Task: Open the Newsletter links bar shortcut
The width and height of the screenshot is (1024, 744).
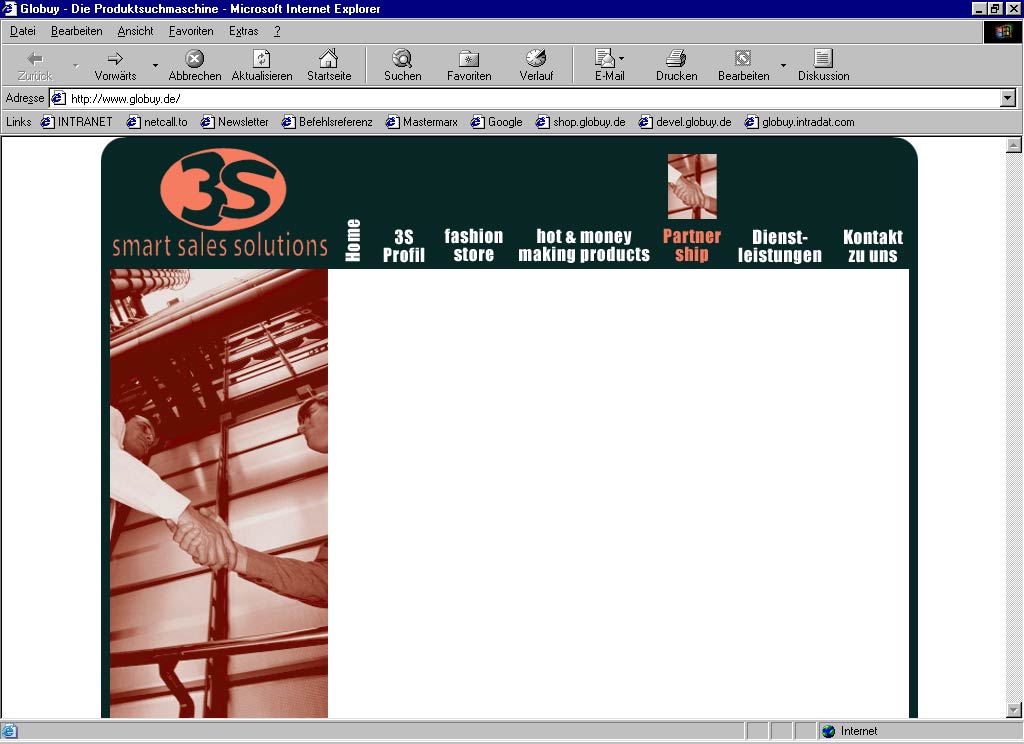Action: [x=235, y=122]
